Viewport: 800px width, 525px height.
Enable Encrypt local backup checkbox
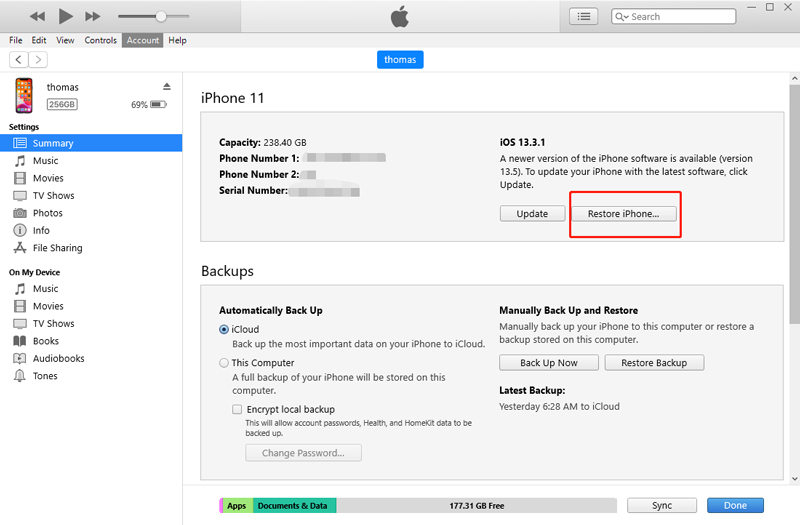point(237,409)
